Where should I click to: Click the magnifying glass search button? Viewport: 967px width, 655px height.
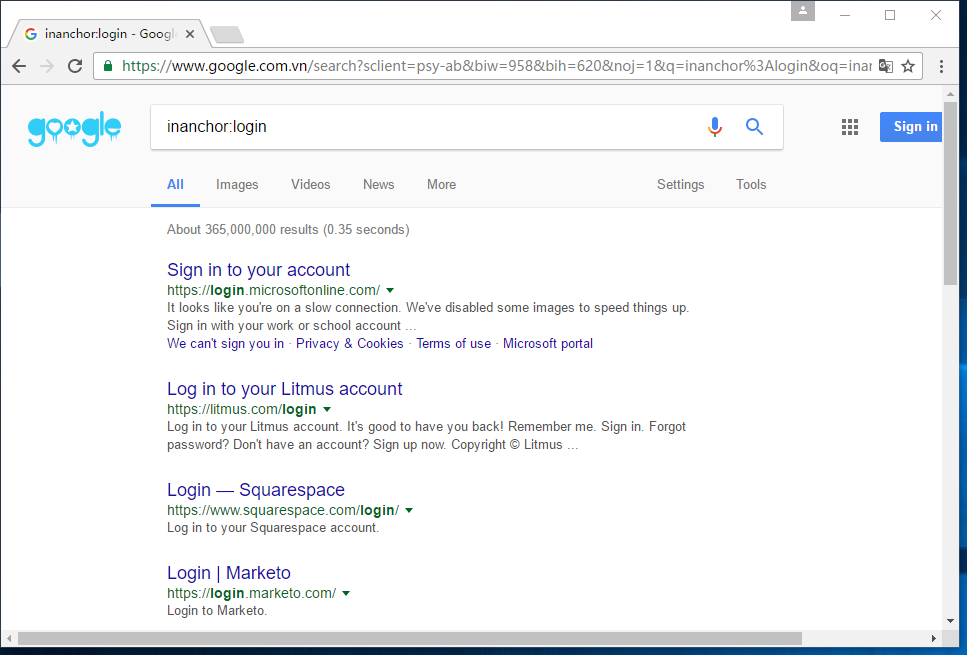coord(754,126)
